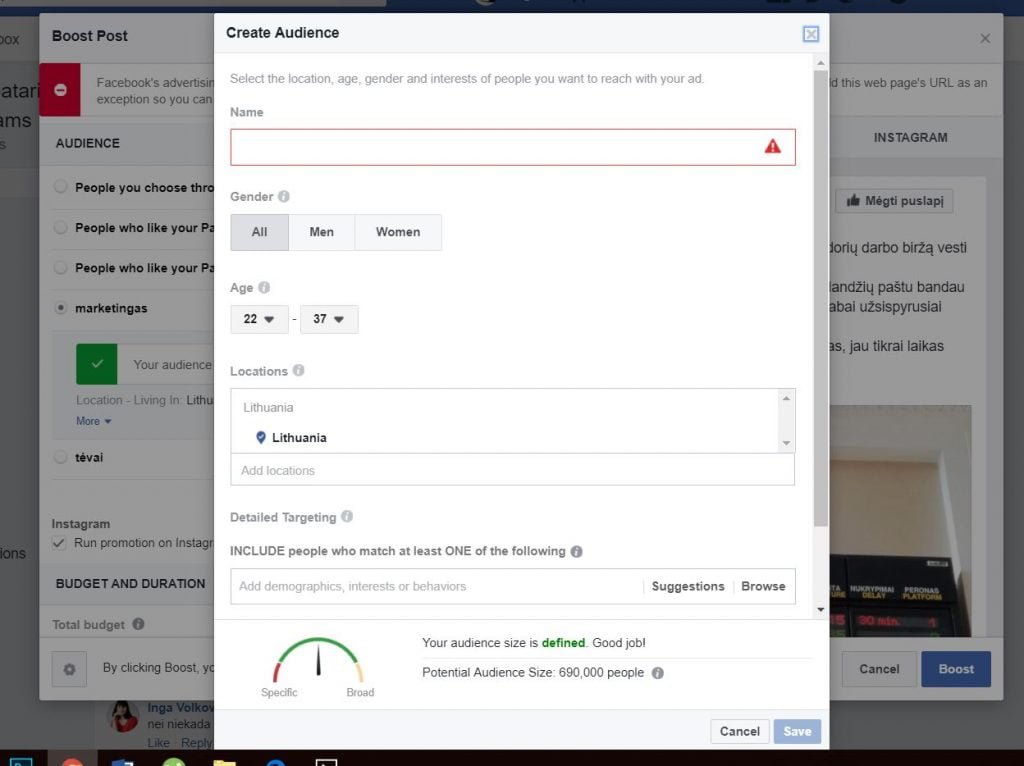This screenshot has height=766, width=1024.
Task: Open the Suggestions targeting list
Action: [688, 586]
